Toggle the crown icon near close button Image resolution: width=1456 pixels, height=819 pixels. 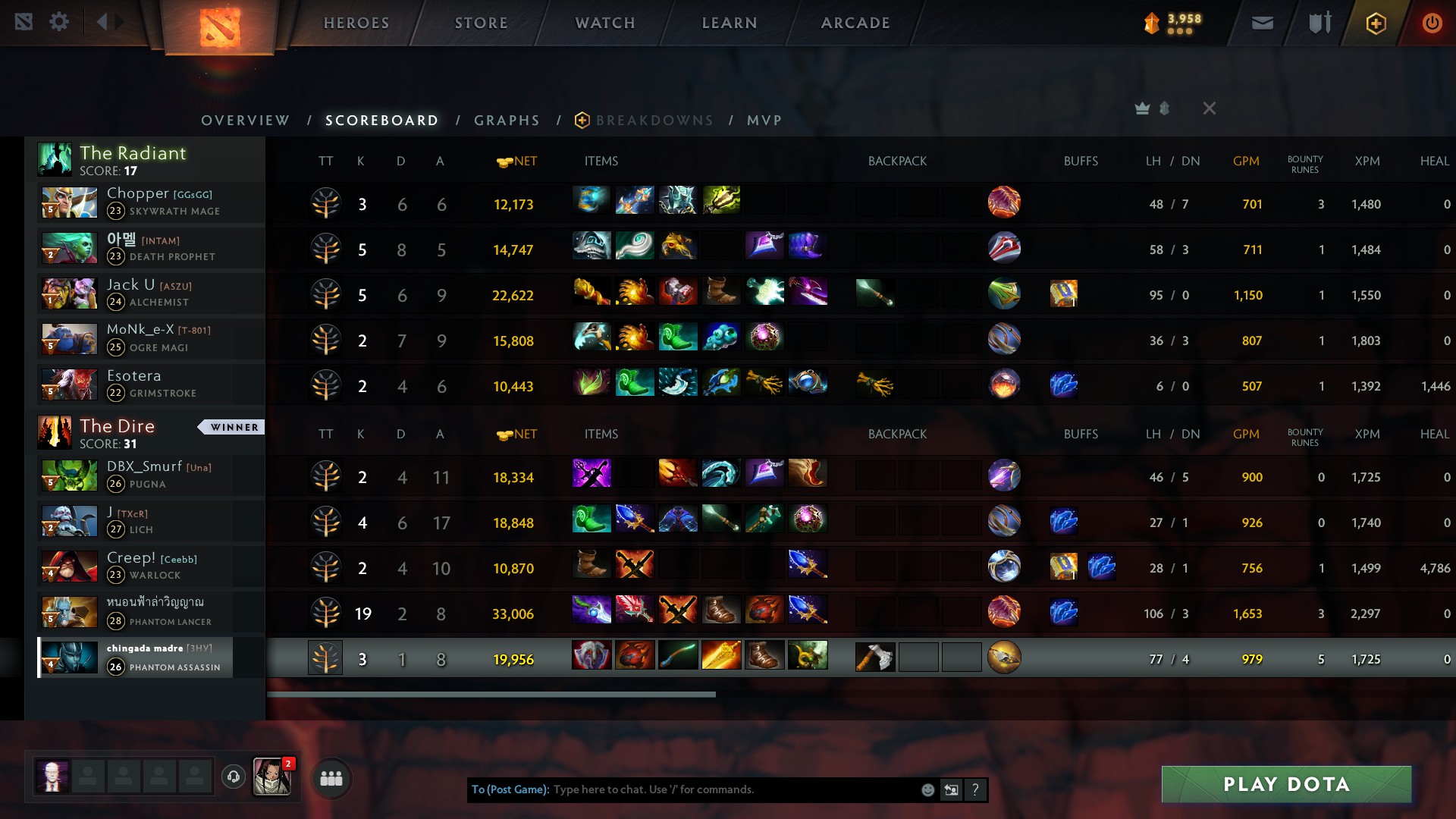(1142, 108)
